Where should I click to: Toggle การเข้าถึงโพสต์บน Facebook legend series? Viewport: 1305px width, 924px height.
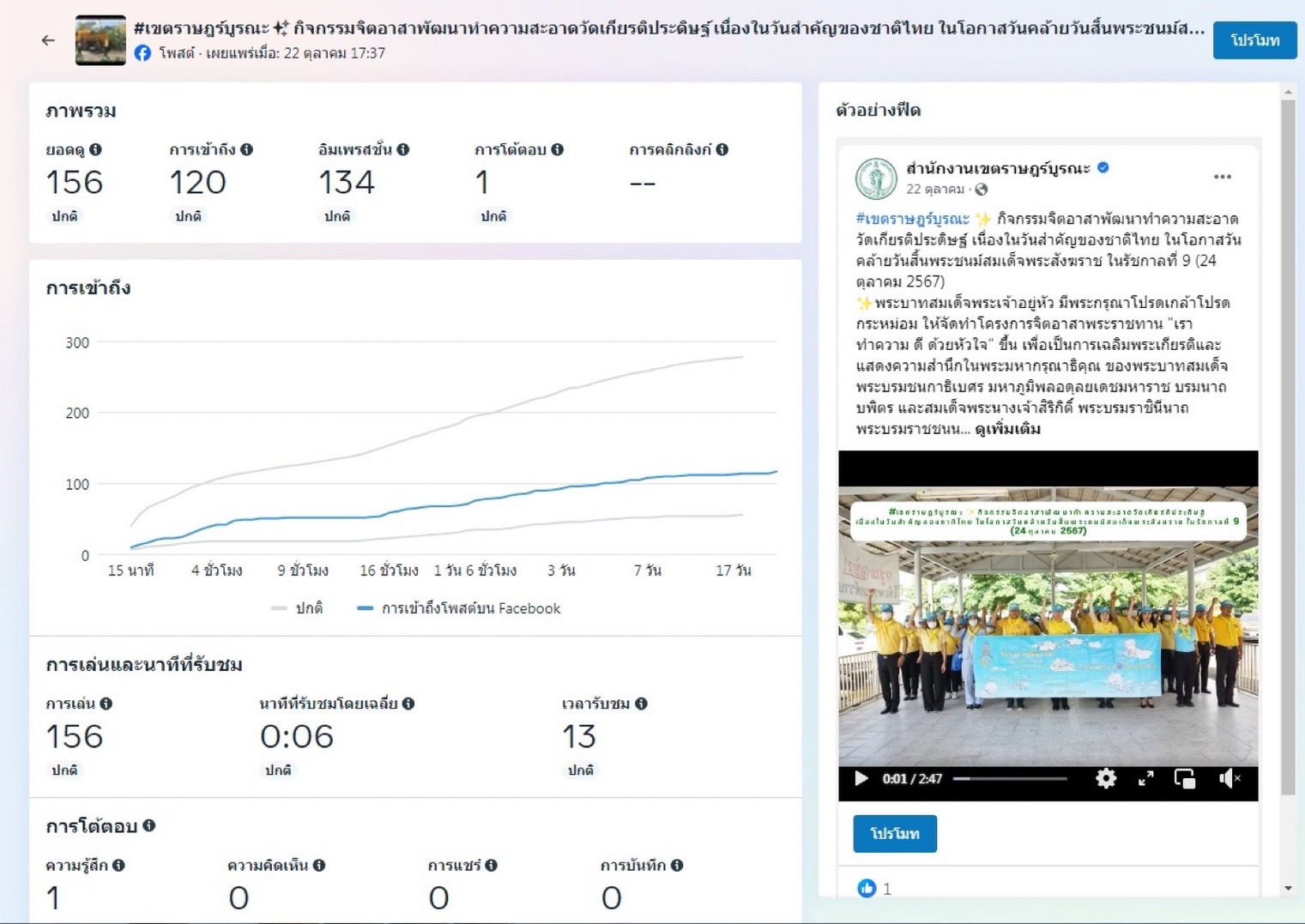coord(460,608)
